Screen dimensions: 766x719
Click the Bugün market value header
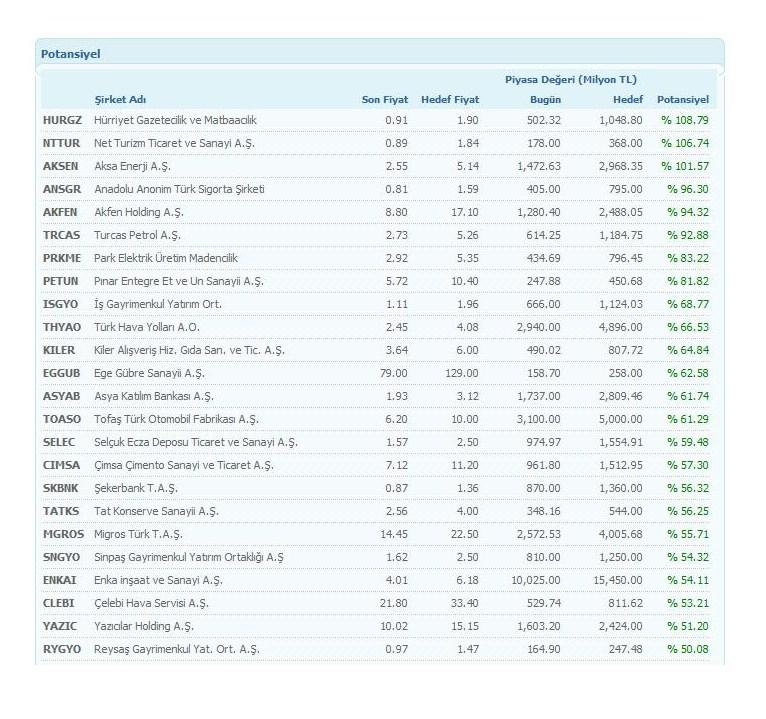point(545,100)
